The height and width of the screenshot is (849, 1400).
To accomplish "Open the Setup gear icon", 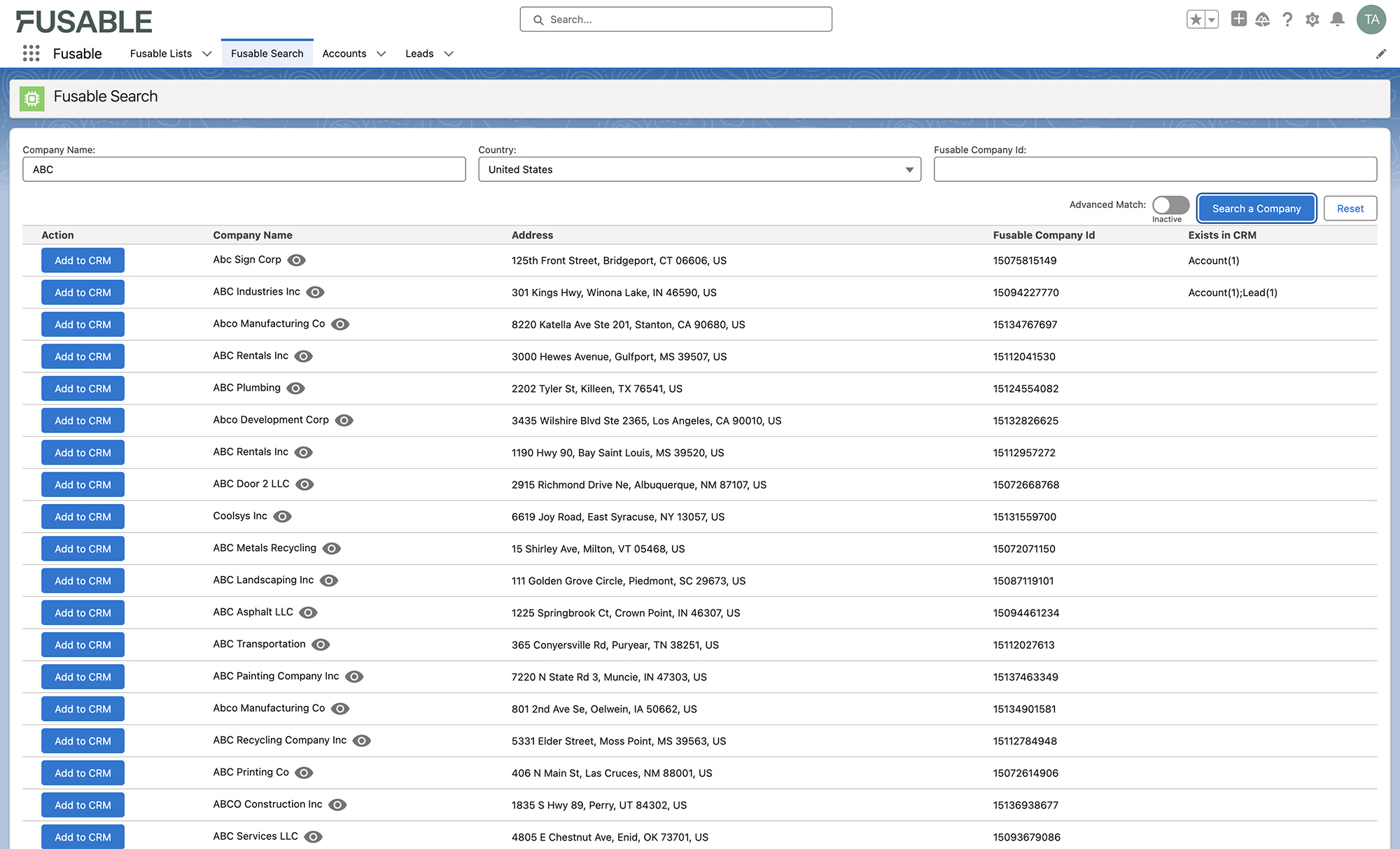I will click(x=1312, y=20).
